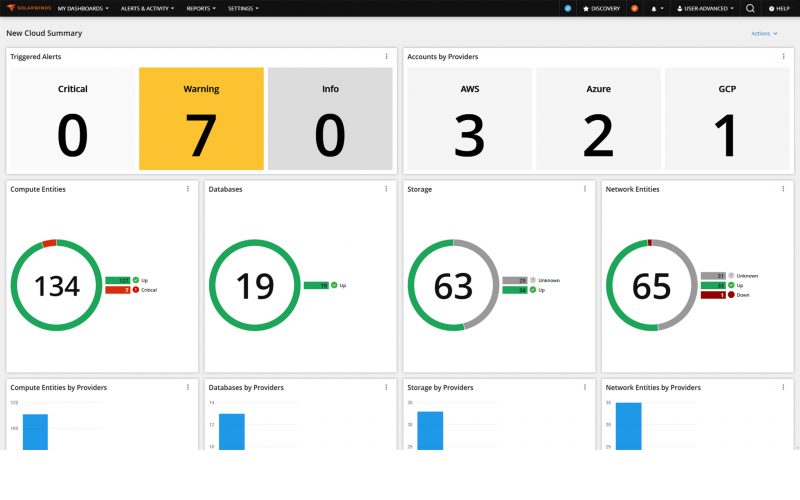Click the blue round status icon in top bar
This screenshot has width=800, height=500.
tap(567, 8)
